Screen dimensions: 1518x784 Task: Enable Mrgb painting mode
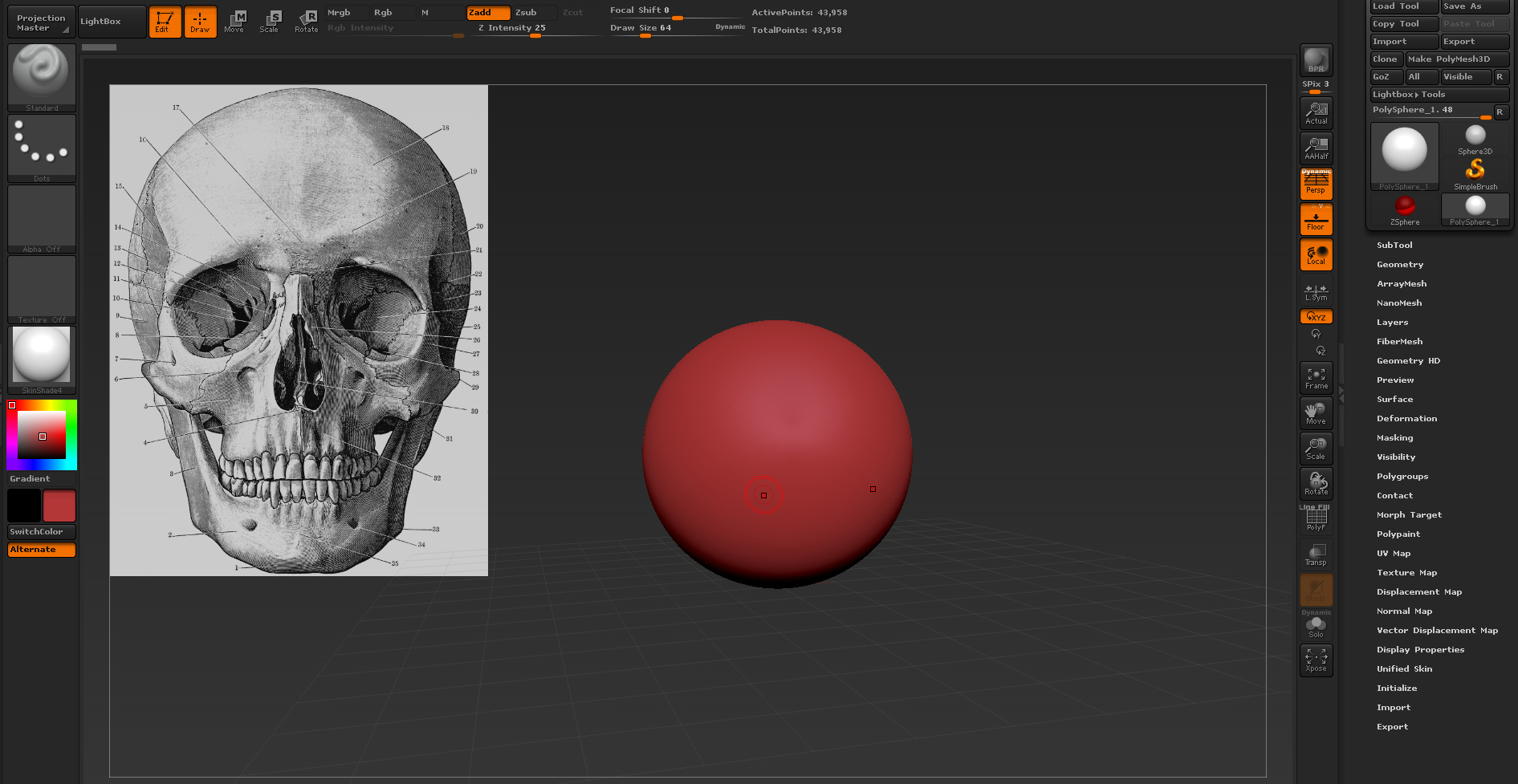click(x=347, y=13)
